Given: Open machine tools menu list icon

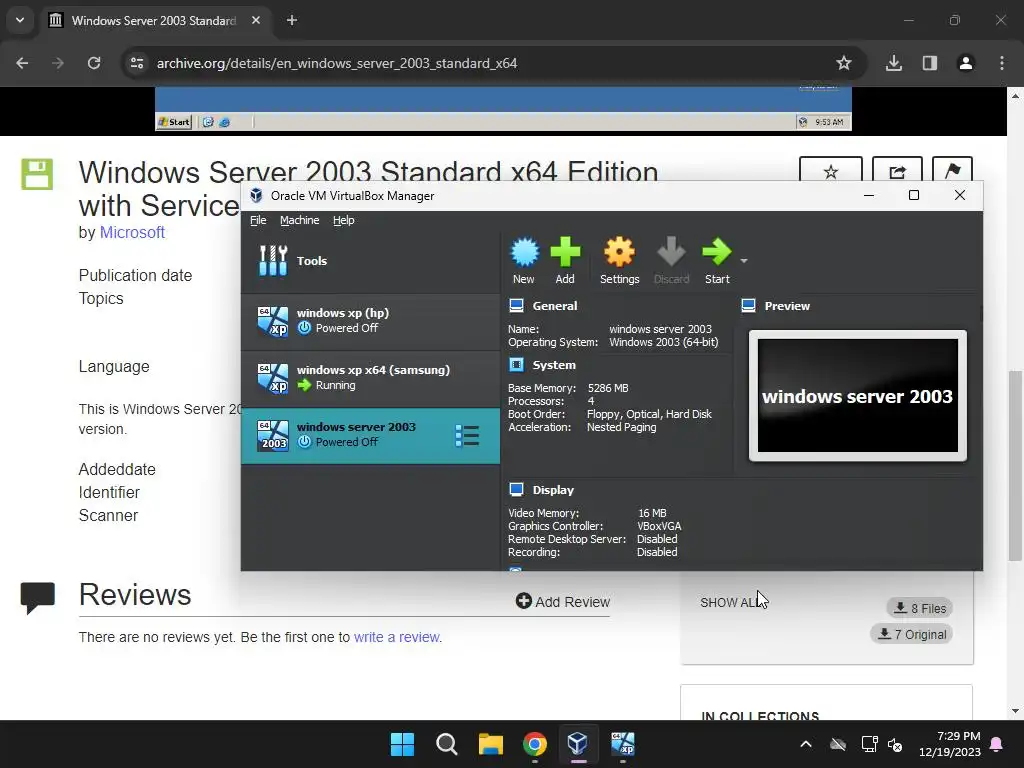Looking at the screenshot, I should tap(467, 436).
